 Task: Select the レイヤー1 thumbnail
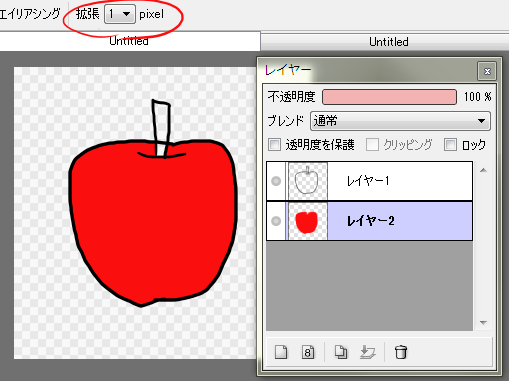click(307, 181)
